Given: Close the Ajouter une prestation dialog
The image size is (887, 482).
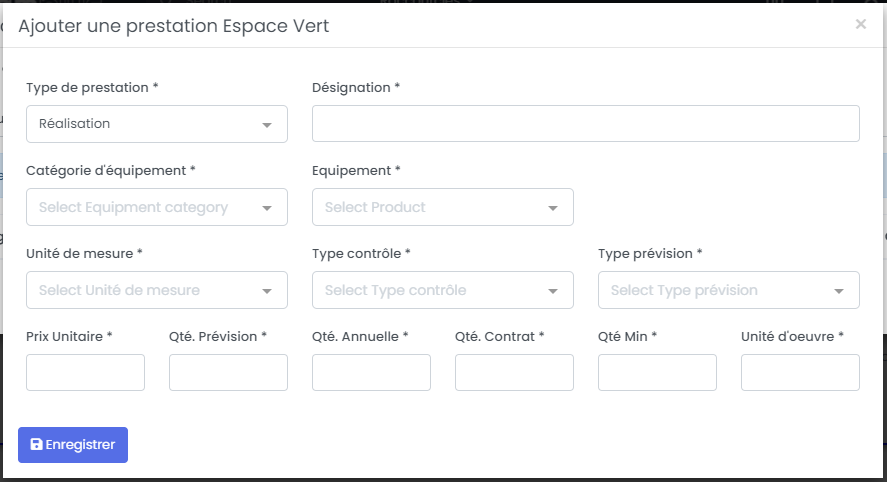Looking at the screenshot, I should click(x=860, y=25).
